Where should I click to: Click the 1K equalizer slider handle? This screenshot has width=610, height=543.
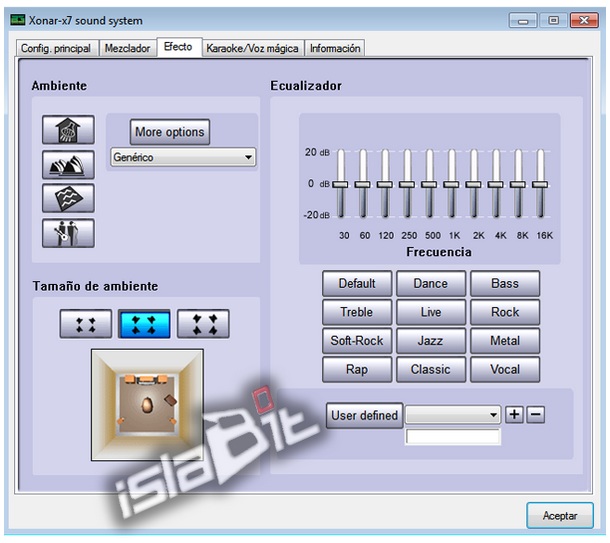451,184
